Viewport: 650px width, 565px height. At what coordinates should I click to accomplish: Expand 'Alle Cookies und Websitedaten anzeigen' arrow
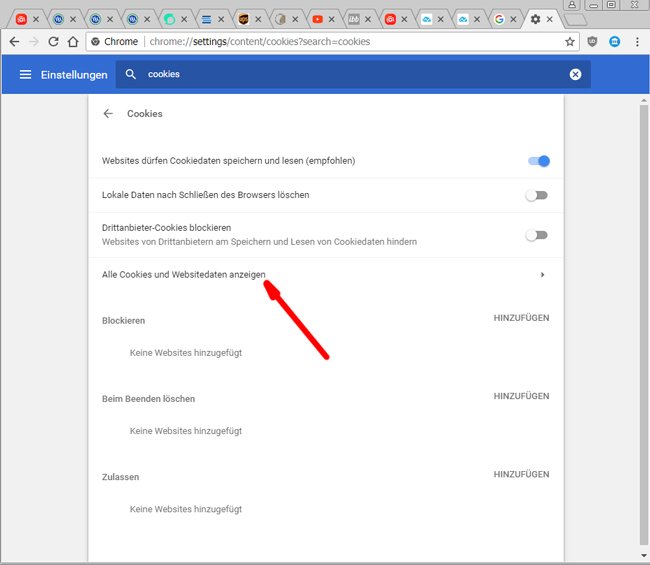pos(542,275)
